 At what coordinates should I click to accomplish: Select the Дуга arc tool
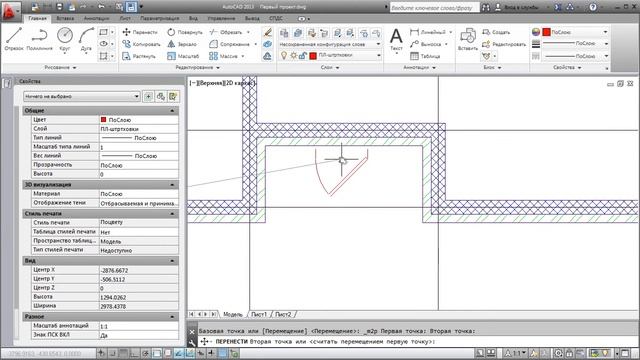point(86,39)
